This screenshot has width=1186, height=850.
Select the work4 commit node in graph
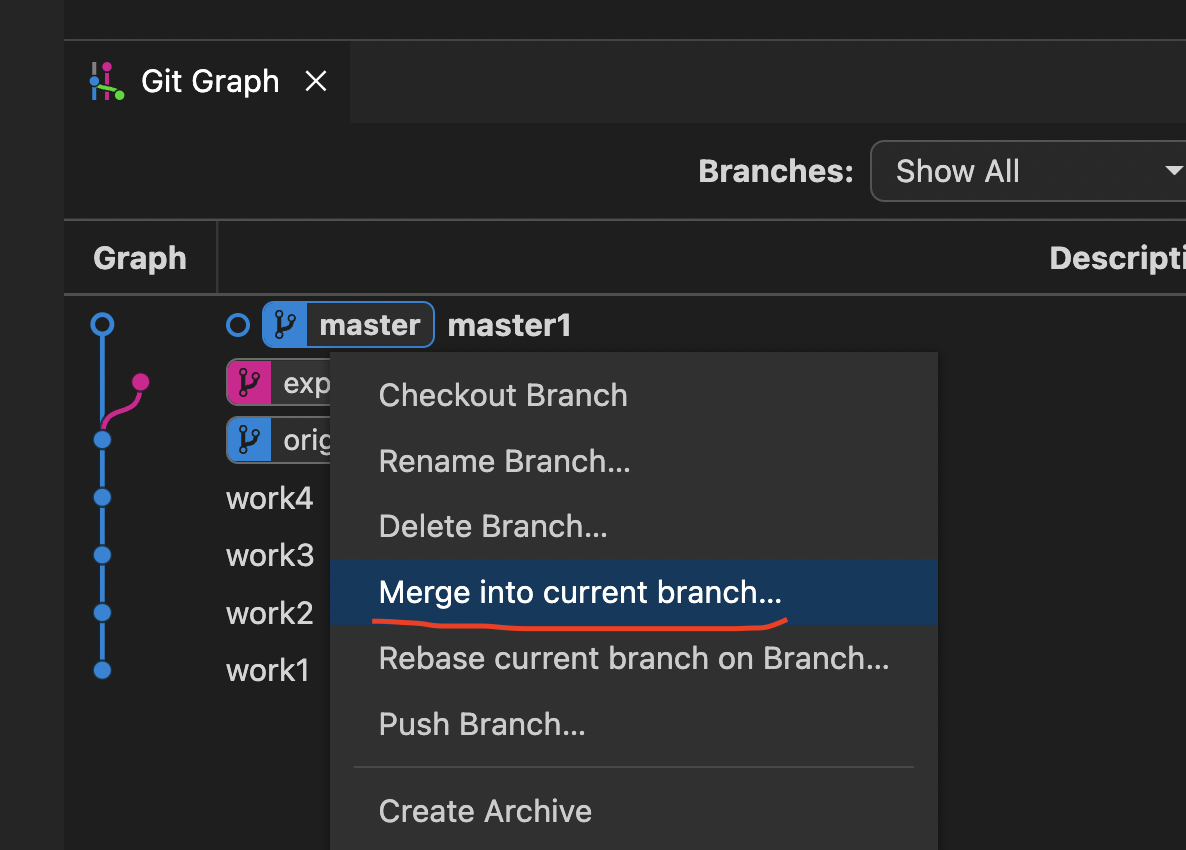tap(102, 498)
